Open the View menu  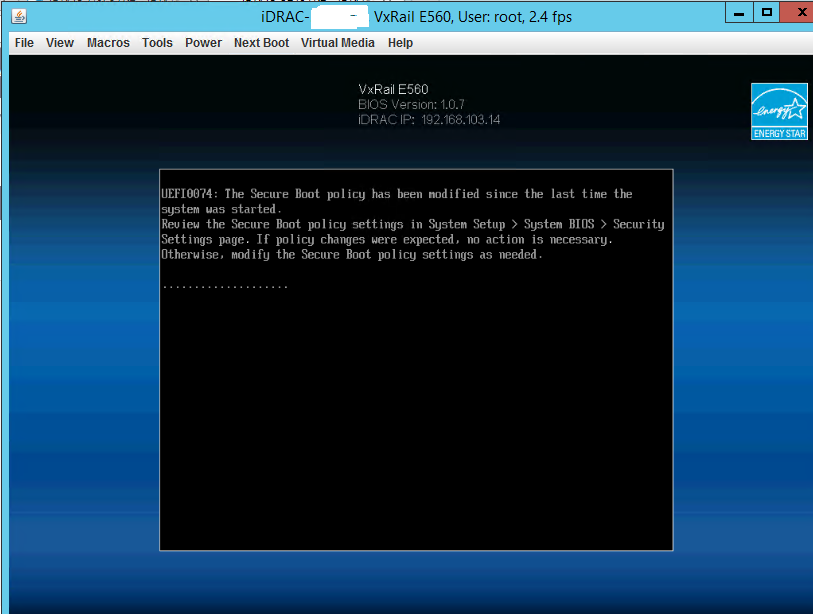pyautogui.click(x=59, y=43)
